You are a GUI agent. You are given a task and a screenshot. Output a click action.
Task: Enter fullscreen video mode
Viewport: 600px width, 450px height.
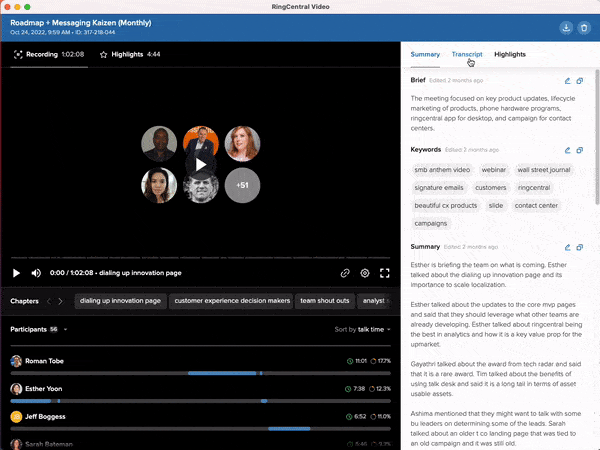click(x=384, y=272)
